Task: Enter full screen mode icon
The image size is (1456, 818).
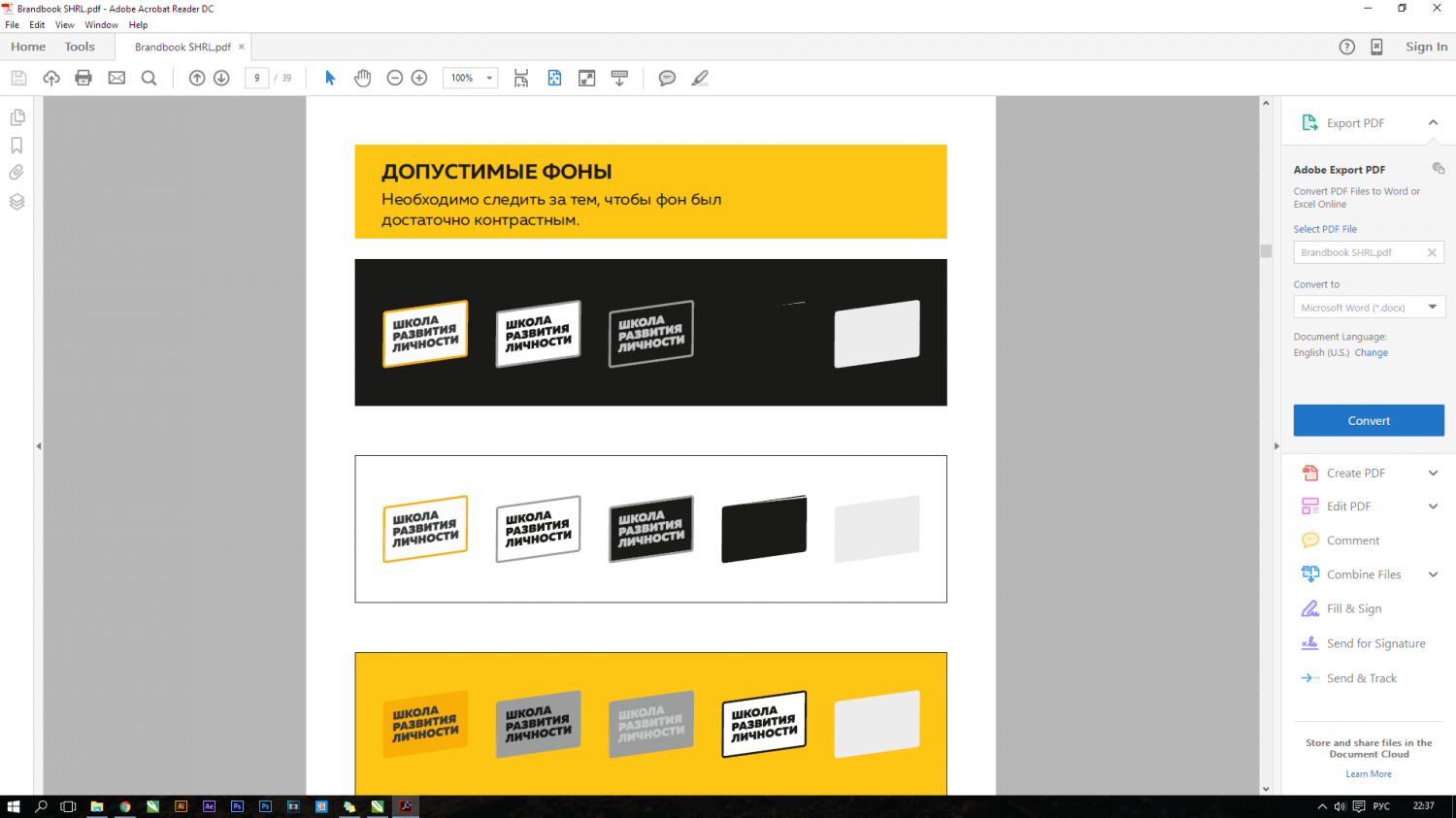Action: (x=587, y=78)
